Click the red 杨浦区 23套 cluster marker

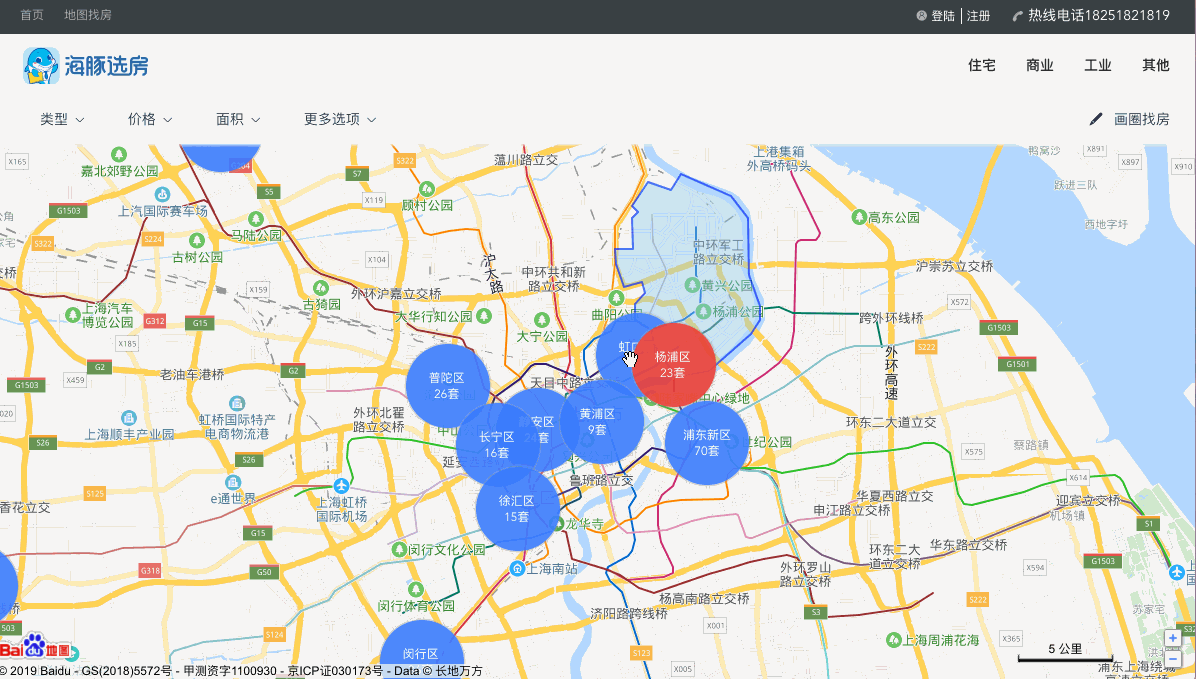tap(674, 365)
